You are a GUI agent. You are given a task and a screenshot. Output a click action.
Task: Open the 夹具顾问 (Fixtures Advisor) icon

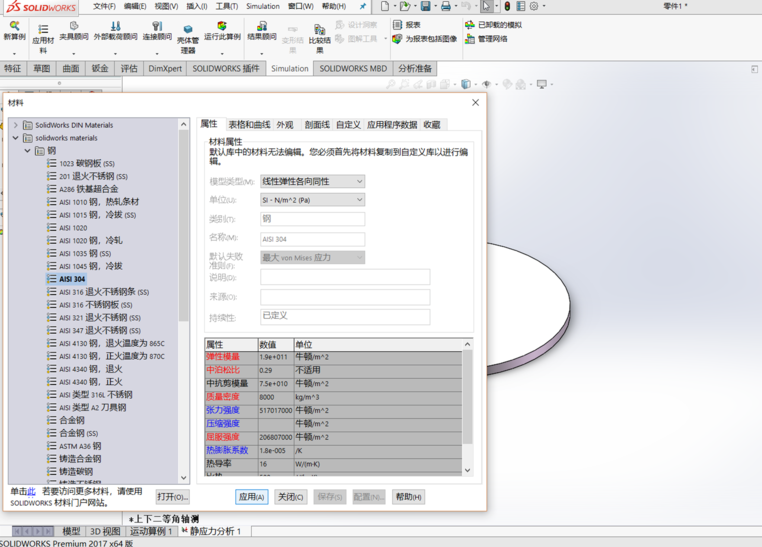74,30
